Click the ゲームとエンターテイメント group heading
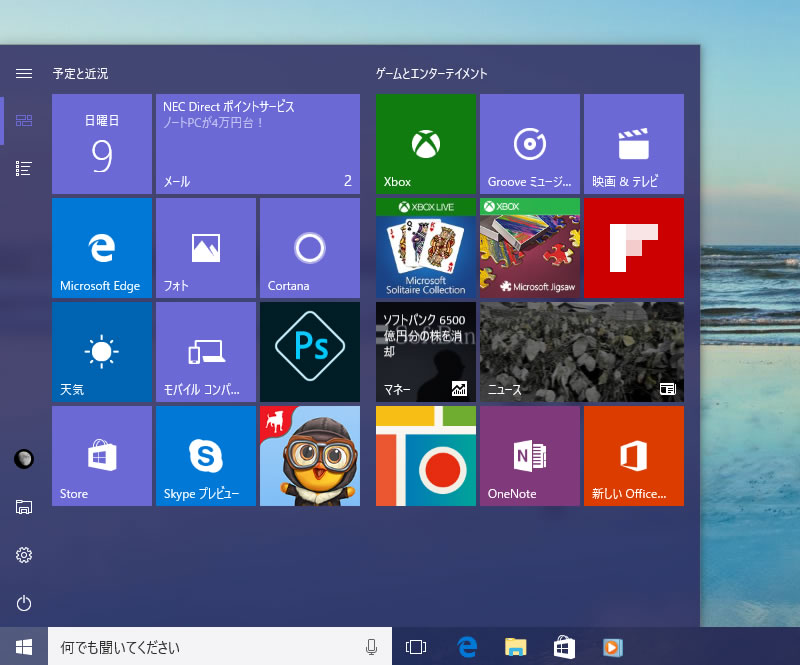The width and height of the screenshot is (800, 665). coord(432,74)
